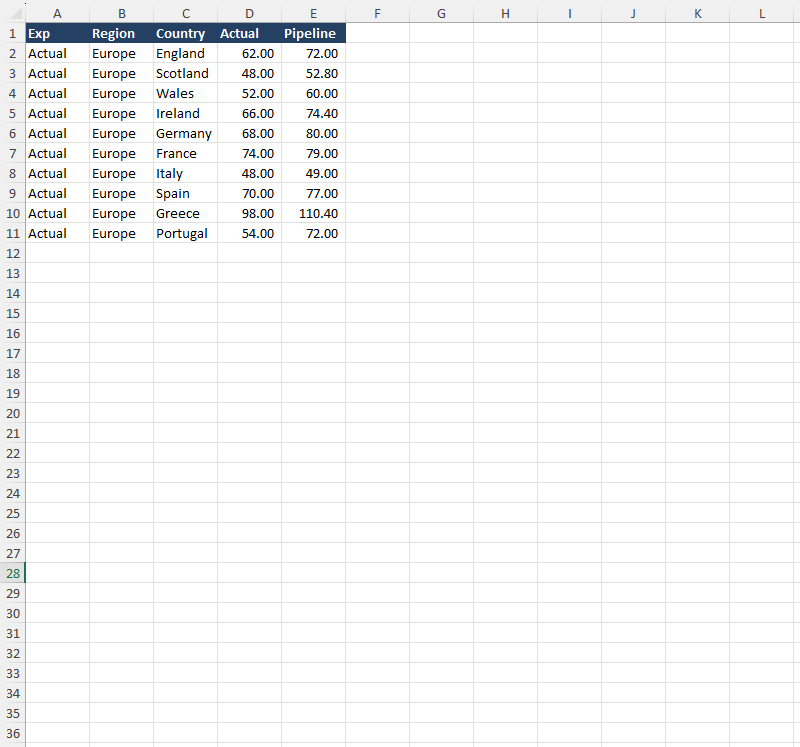Click the 72.00 Pipeline value for Portugal
800x747 pixels.
[x=313, y=234]
